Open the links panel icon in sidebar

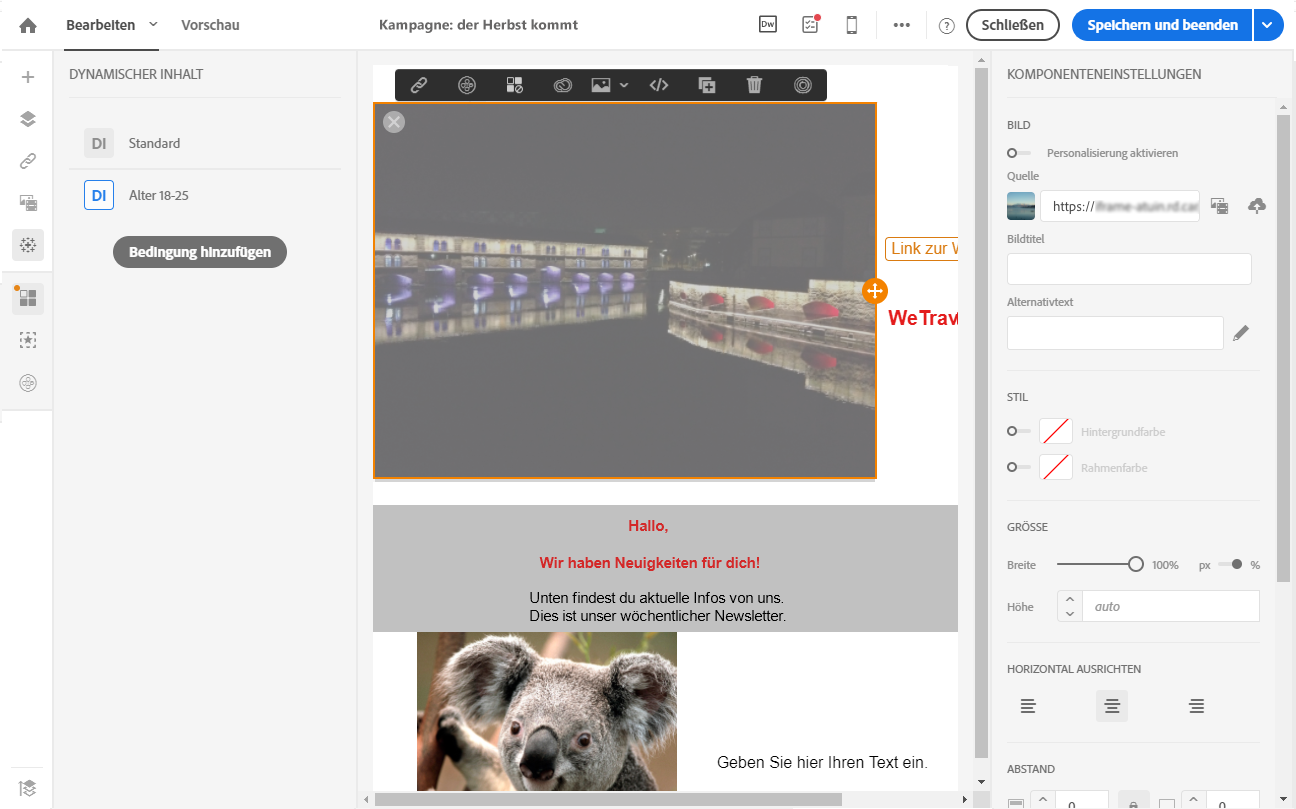click(x=28, y=161)
